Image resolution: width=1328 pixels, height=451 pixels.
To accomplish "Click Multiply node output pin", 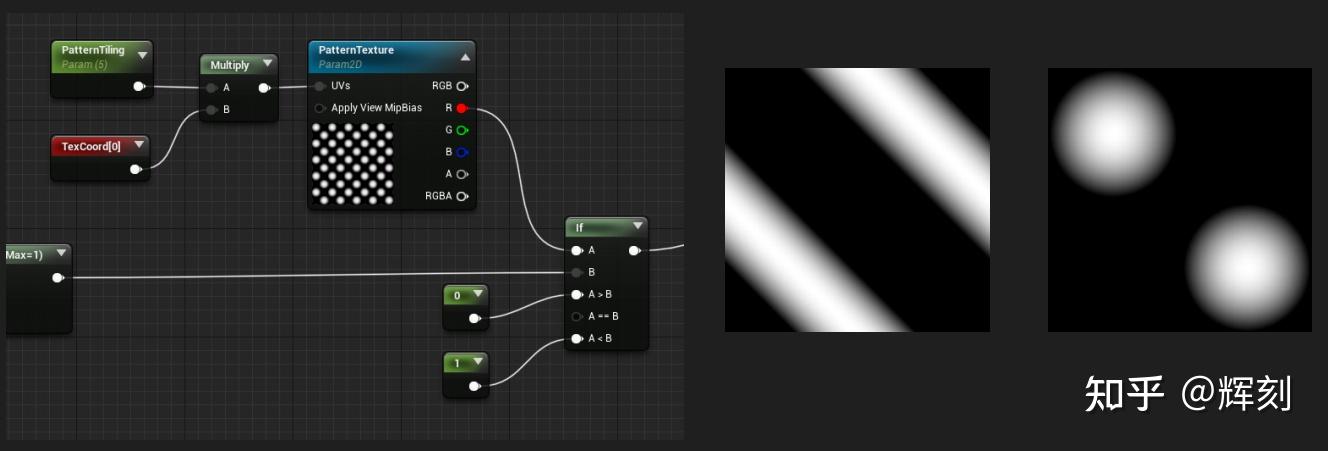I will coord(264,88).
